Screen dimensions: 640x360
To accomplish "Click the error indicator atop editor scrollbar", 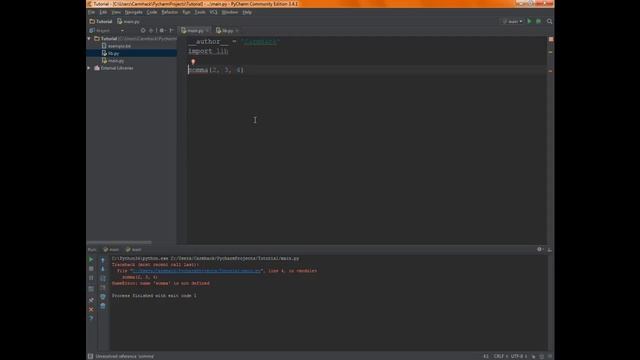I will (x=551, y=39).
